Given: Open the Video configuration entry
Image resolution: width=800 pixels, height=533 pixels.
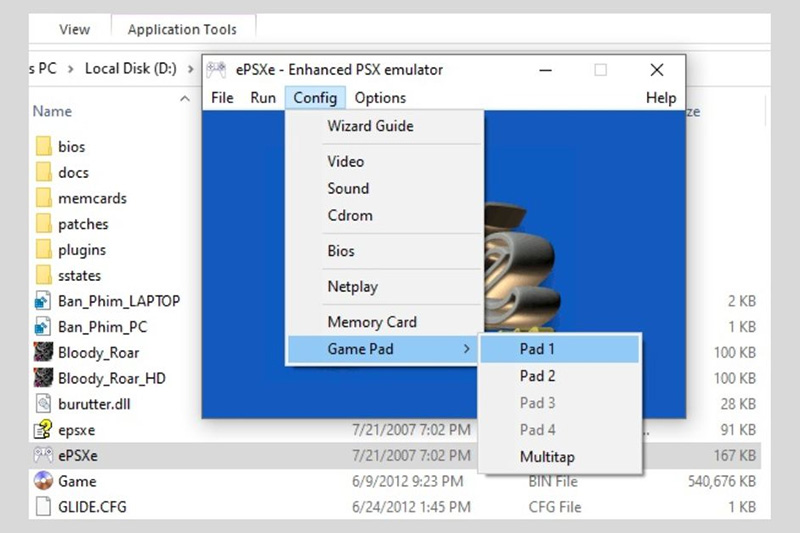Looking at the screenshot, I should 346,161.
